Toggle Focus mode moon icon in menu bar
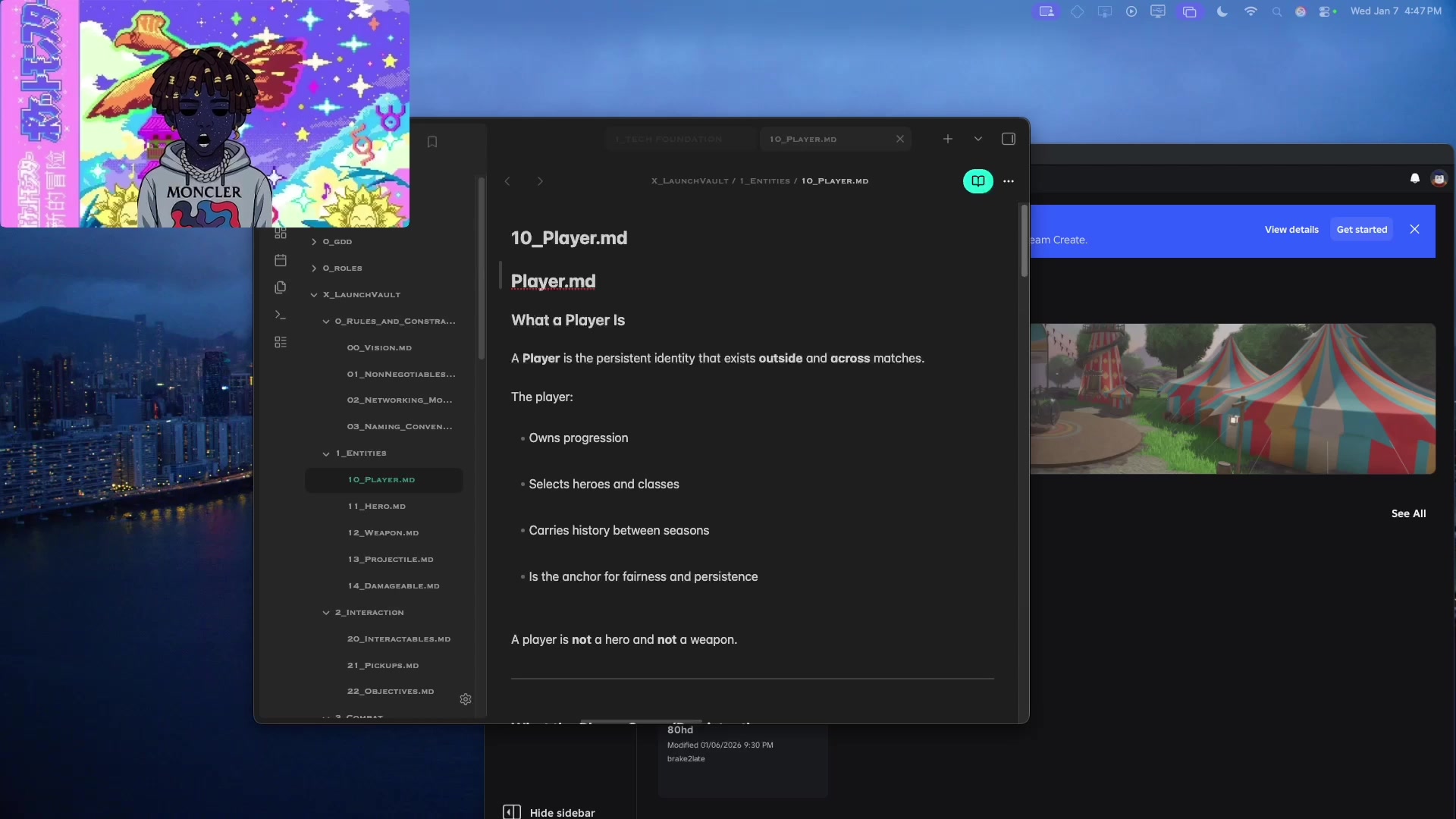This screenshot has width=1456, height=819. (1222, 11)
